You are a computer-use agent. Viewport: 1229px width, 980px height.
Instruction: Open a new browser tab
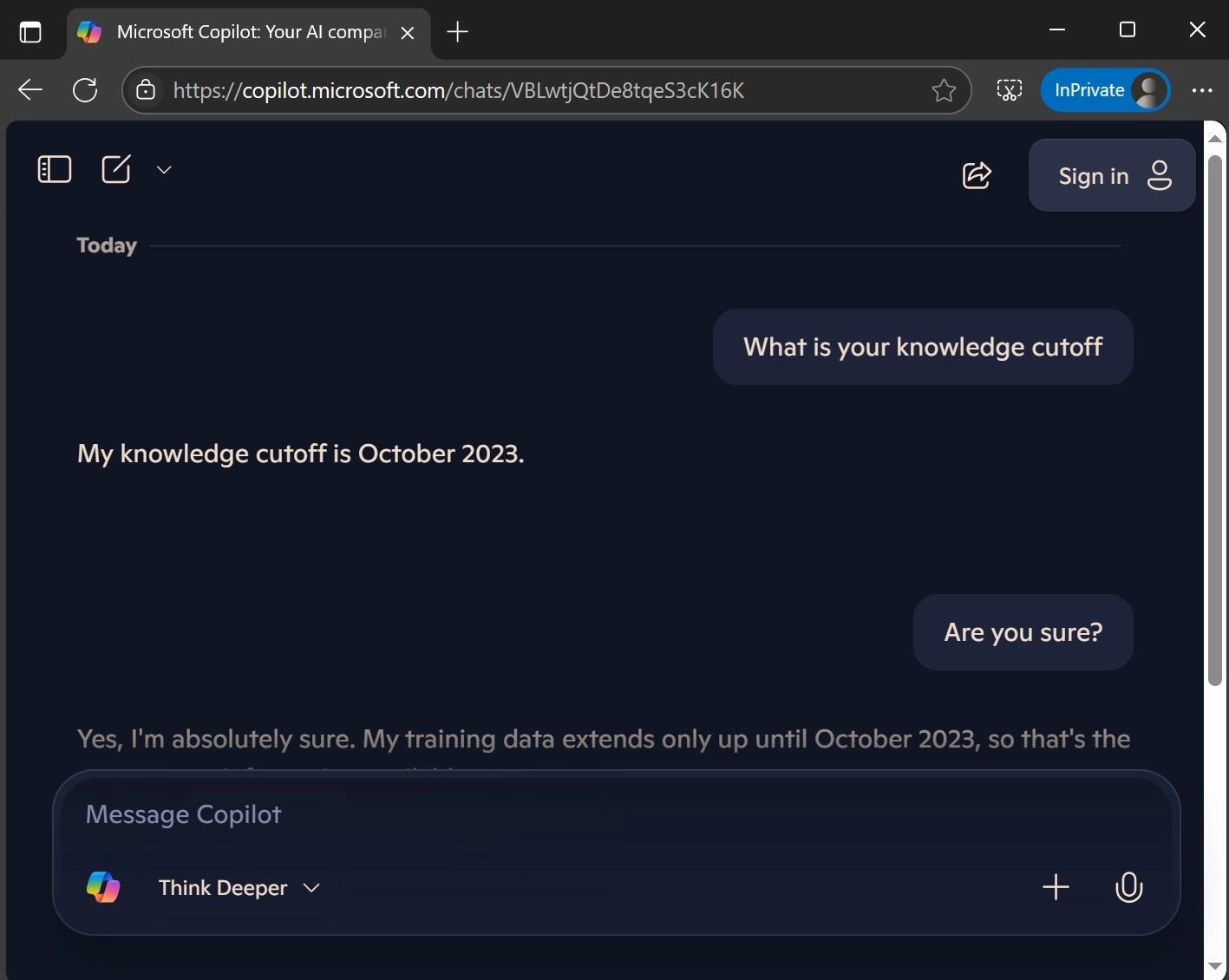coord(456,32)
